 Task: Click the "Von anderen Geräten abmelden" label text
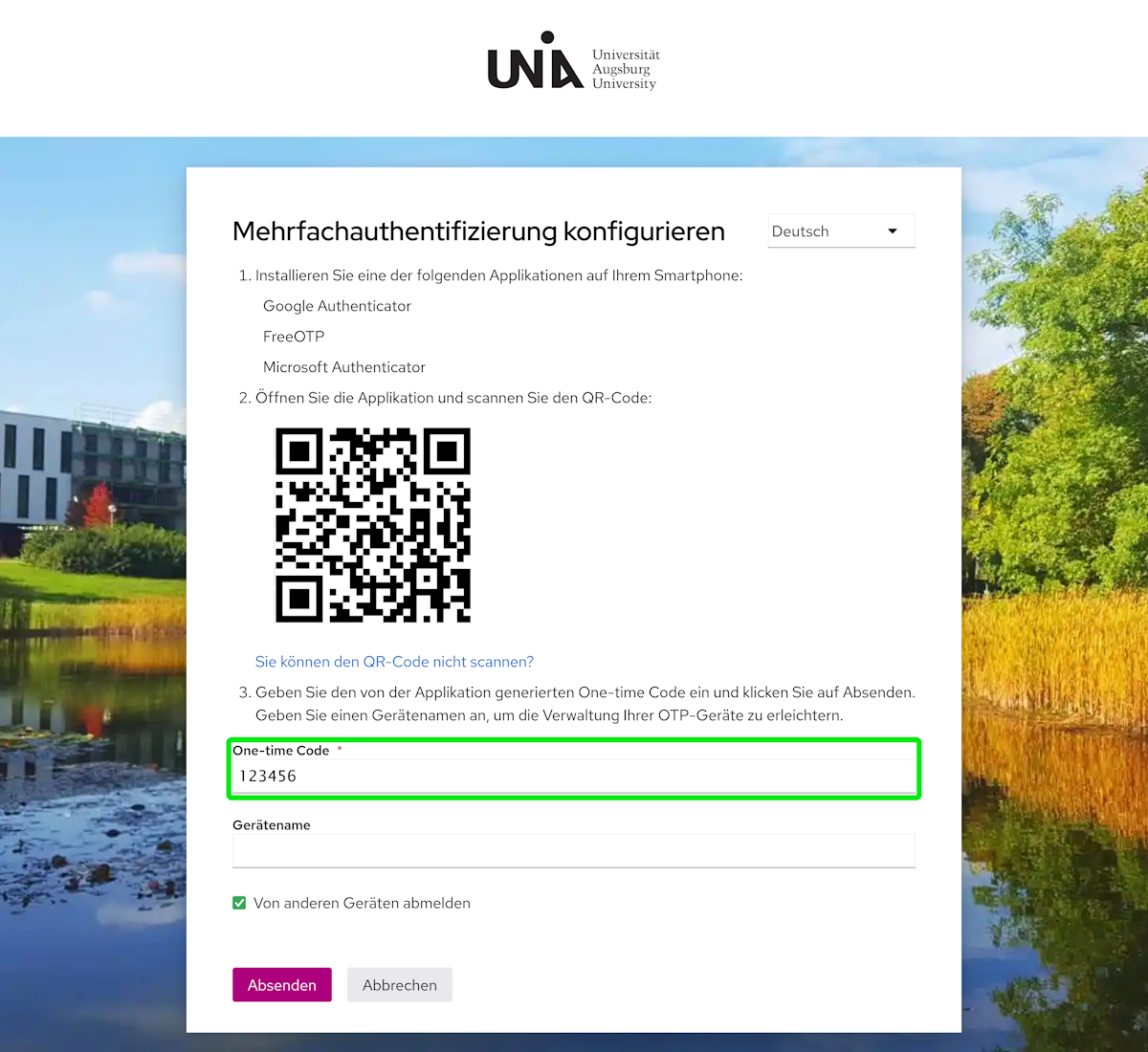(362, 903)
